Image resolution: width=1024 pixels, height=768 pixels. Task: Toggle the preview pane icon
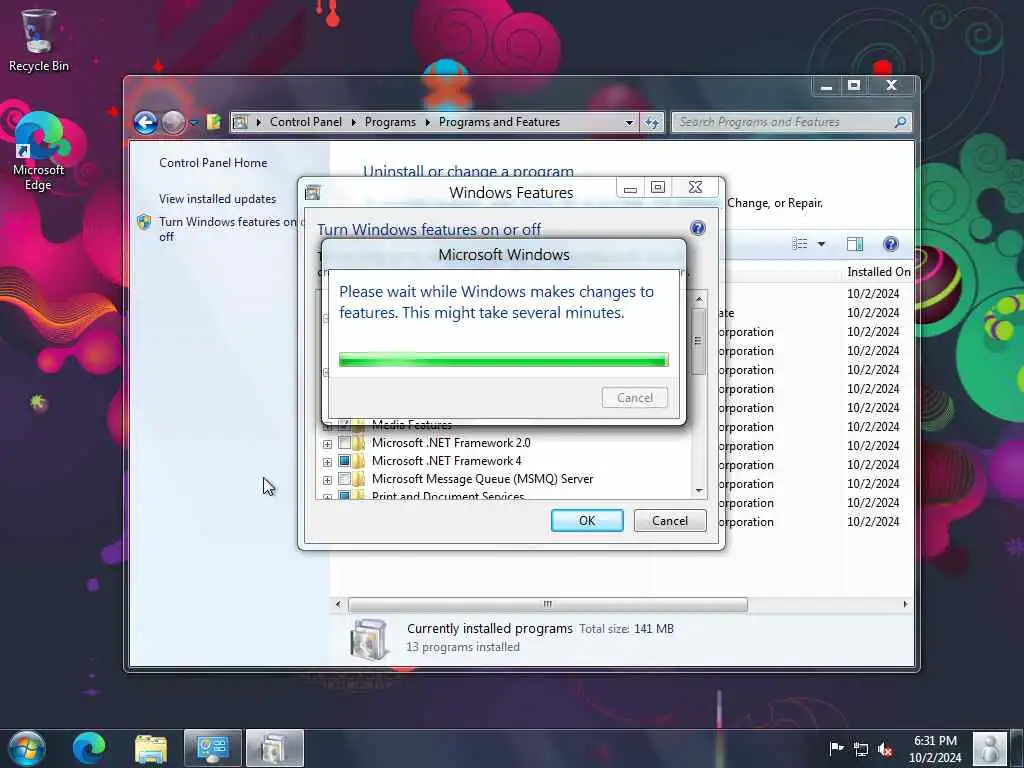(x=855, y=244)
